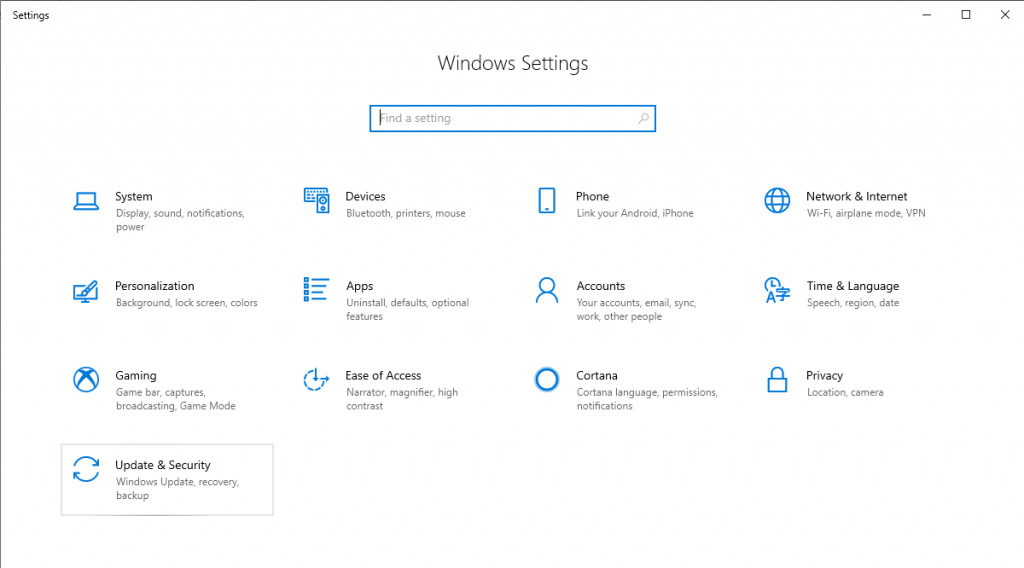Open the Network & Internet globe icon
The image size is (1024, 568).
(x=777, y=200)
